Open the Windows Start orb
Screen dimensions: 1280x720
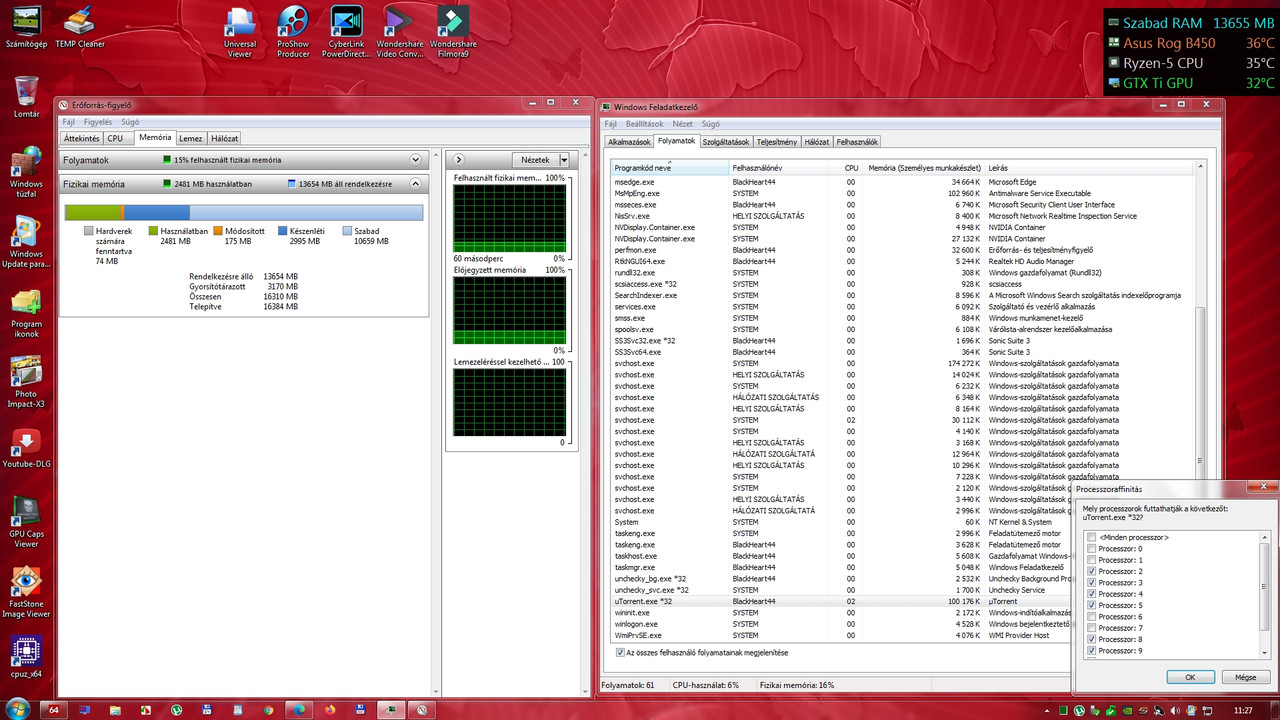19,709
